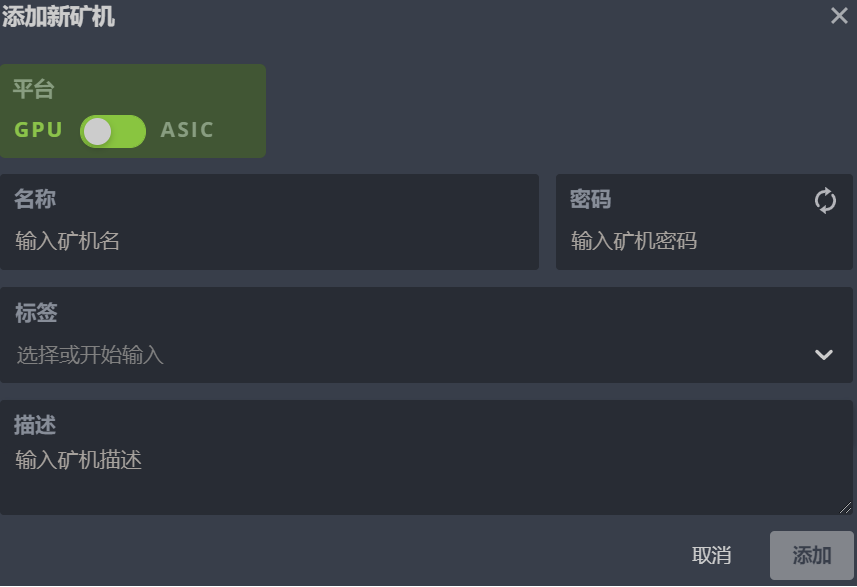Click the 添加 button to add miner

[811, 555]
